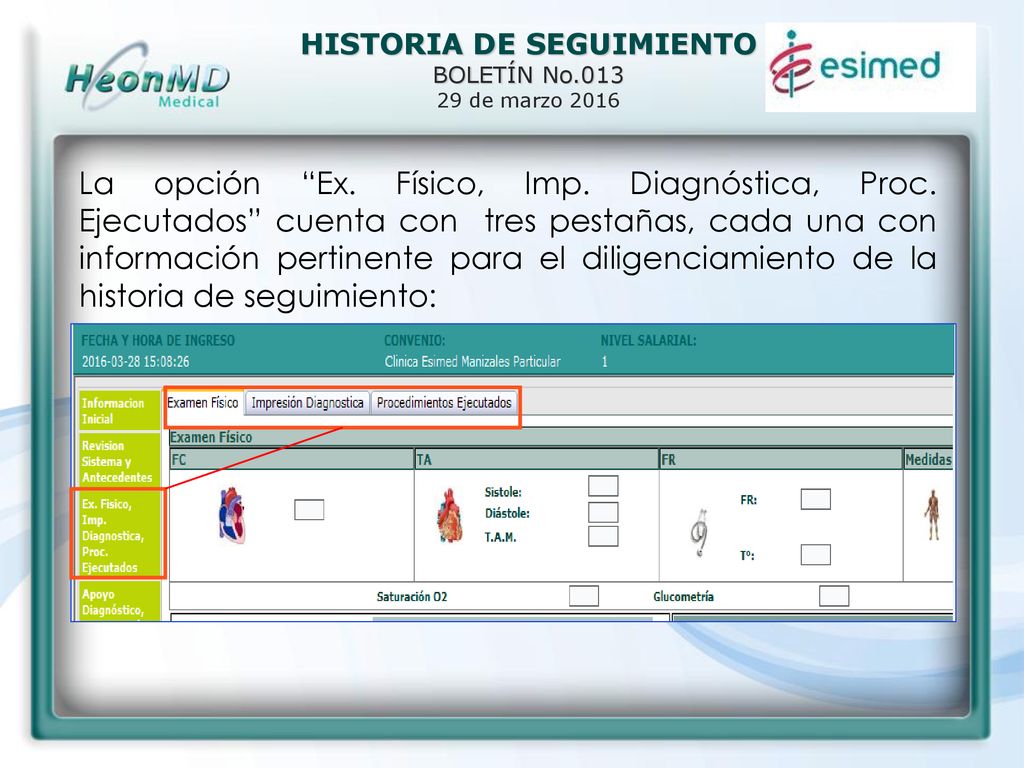Click the HISTORIA DE SEGUIMIENTO title
The image size is (1024, 768).
tap(528, 44)
